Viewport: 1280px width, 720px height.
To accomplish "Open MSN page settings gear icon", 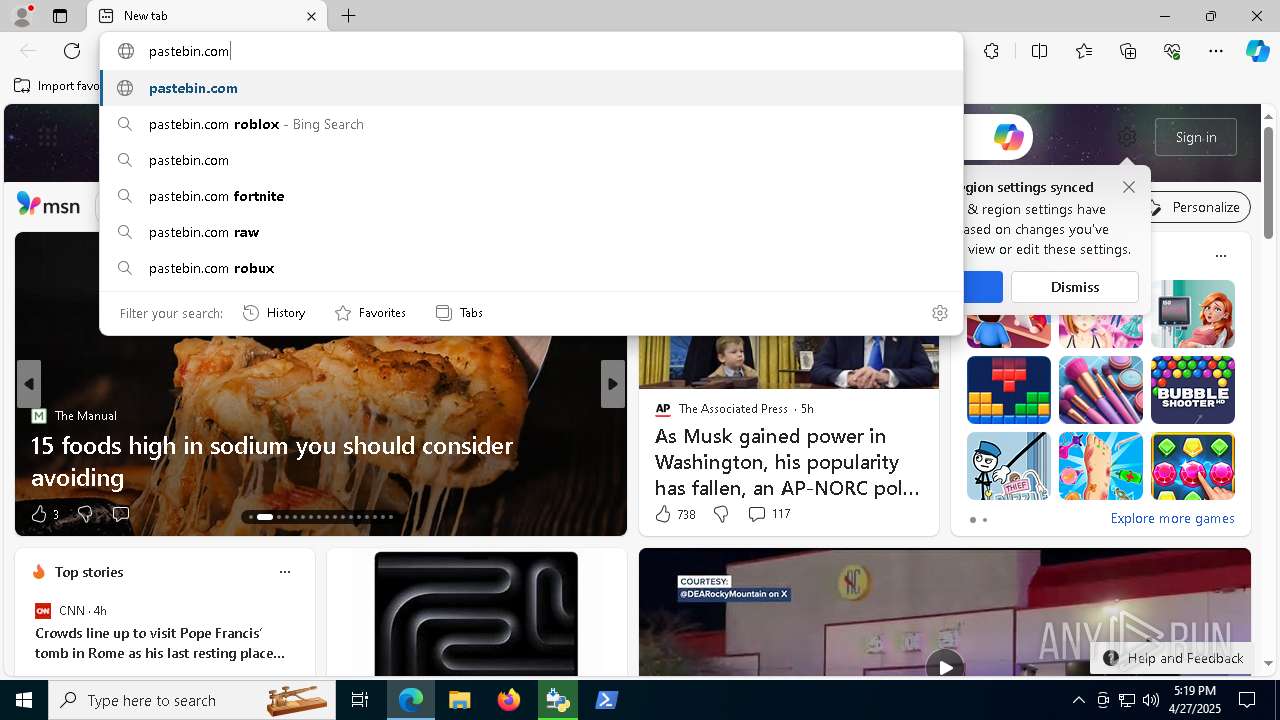I will [x=1127, y=137].
